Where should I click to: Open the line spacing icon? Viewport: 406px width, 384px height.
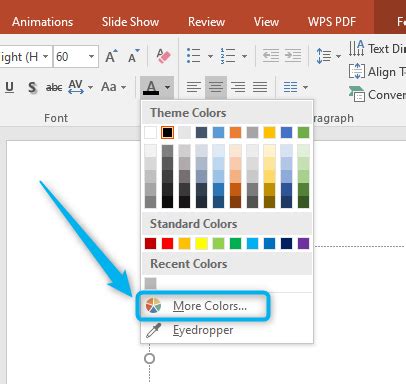(x=324, y=56)
